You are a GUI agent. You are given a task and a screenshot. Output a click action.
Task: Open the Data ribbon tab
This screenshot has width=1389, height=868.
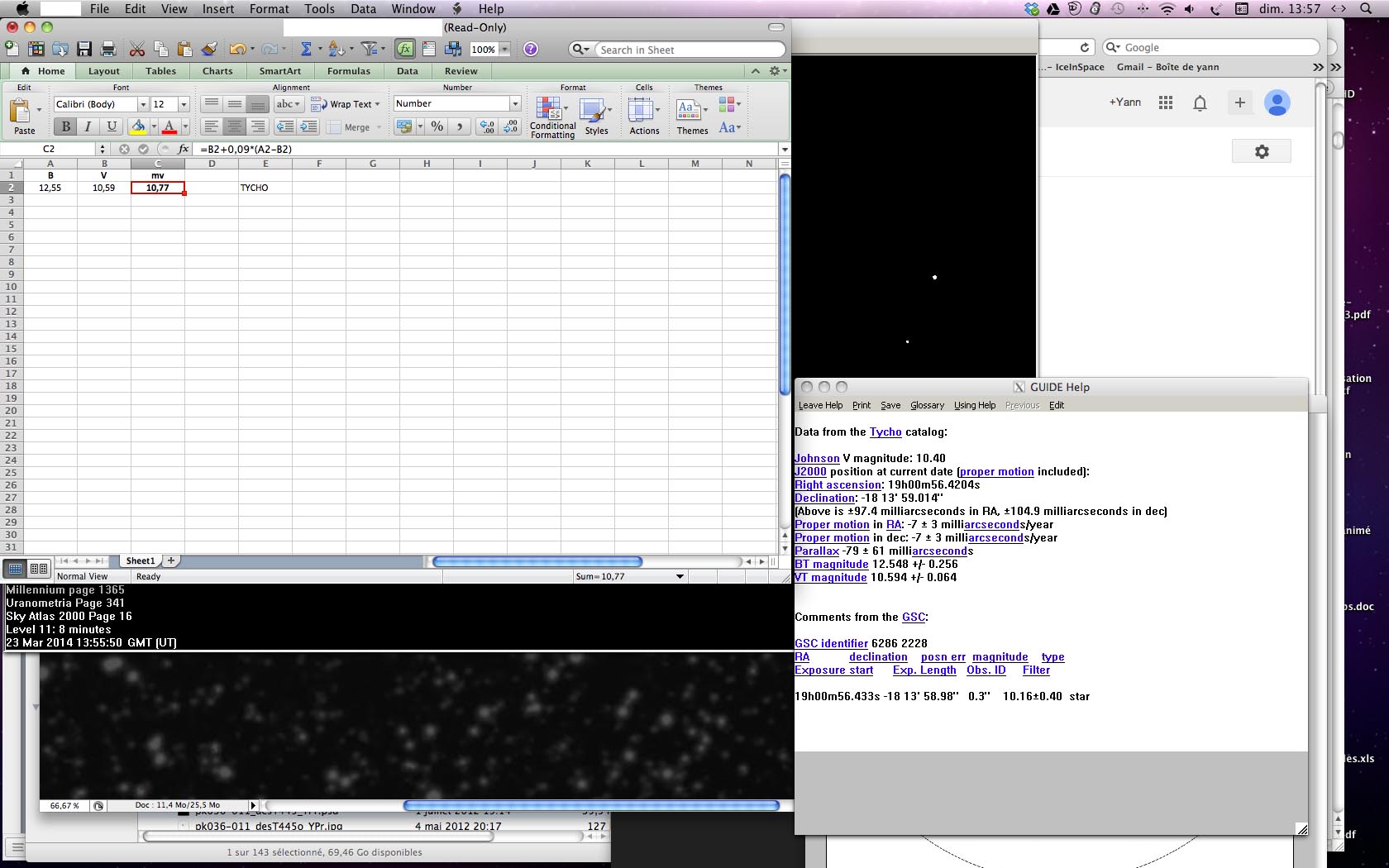point(408,71)
